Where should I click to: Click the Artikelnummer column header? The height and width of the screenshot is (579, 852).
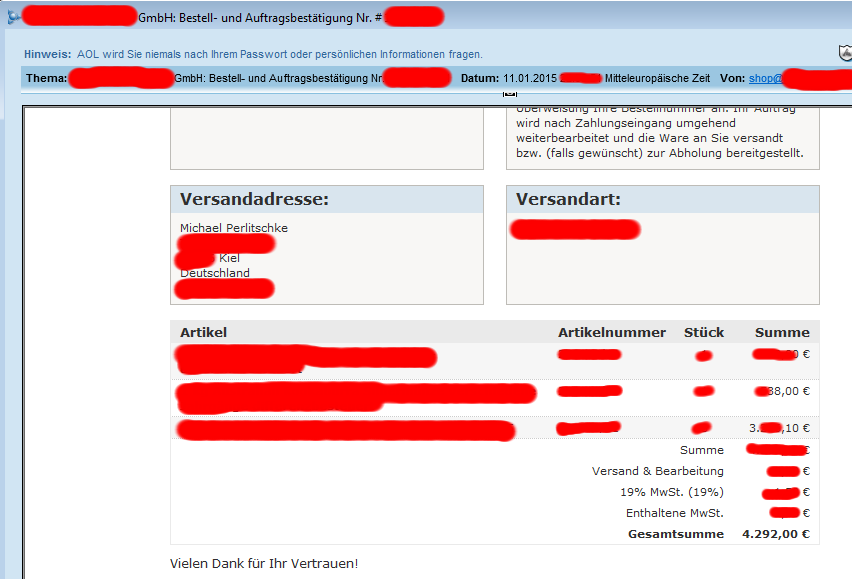tap(611, 332)
